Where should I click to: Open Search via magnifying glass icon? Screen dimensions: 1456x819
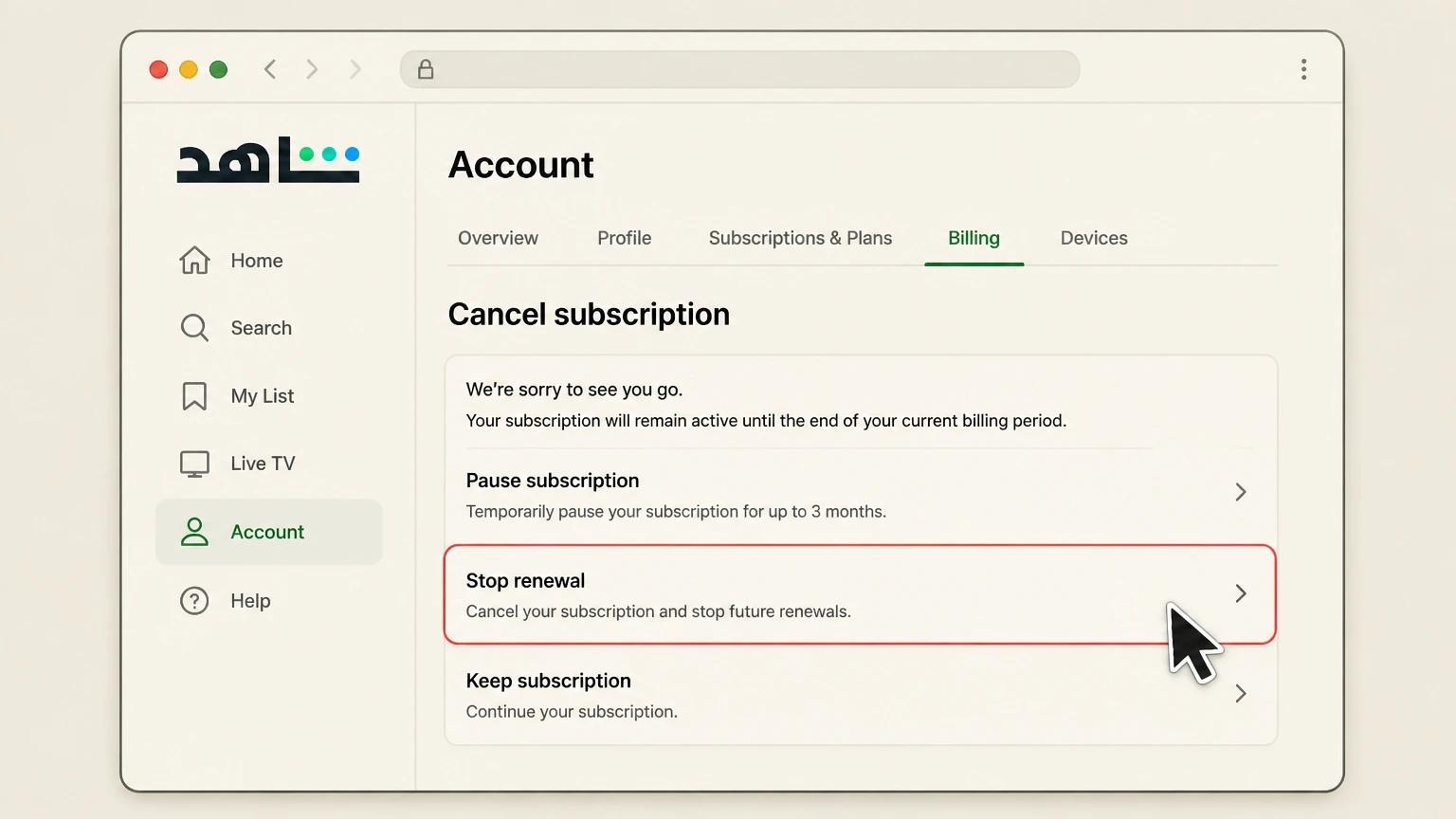pyautogui.click(x=194, y=328)
